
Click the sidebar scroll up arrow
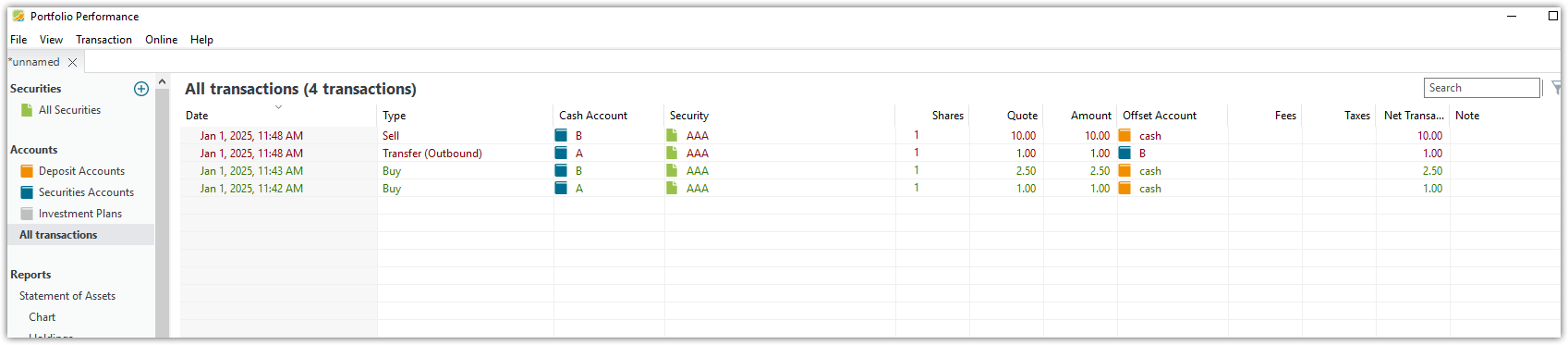[163, 81]
